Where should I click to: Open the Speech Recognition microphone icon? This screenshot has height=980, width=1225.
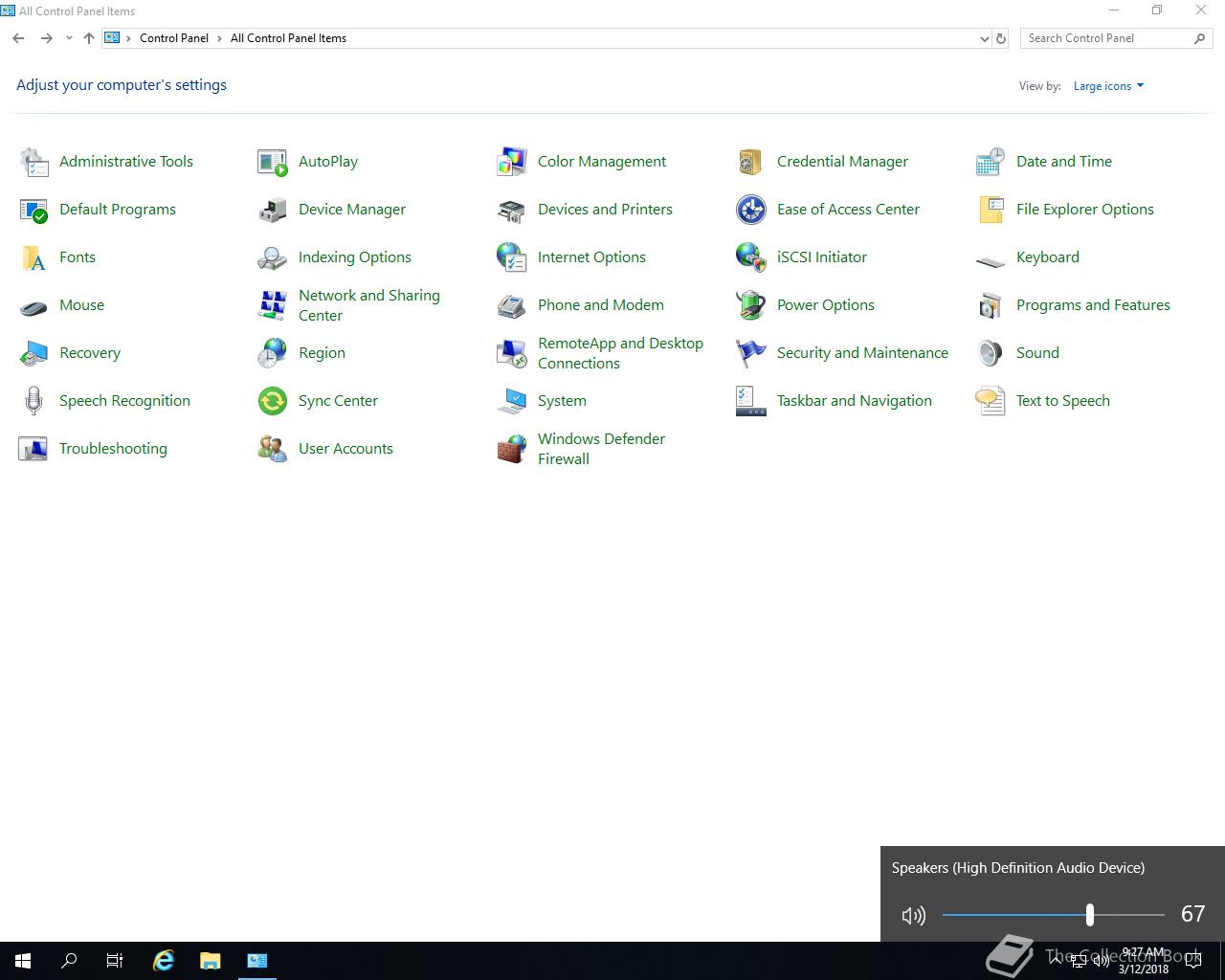click(33, 401)
